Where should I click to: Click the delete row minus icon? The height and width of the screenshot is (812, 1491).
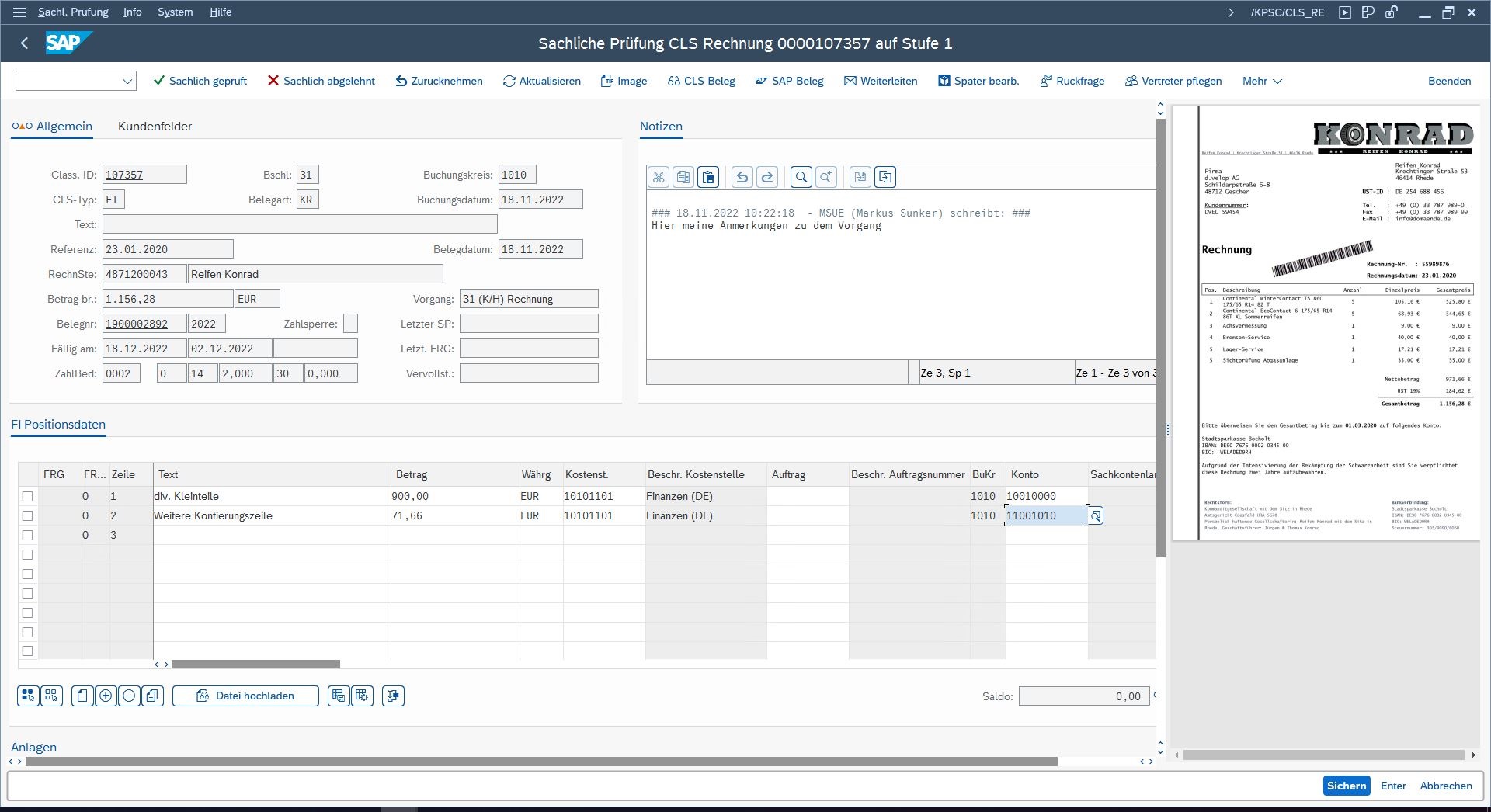129,696
